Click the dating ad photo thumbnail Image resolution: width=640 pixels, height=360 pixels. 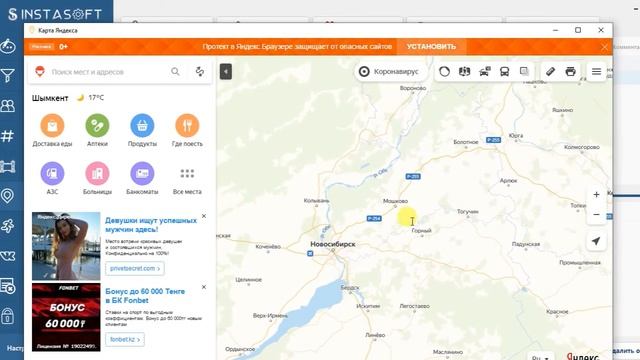[x=66, y=246]
